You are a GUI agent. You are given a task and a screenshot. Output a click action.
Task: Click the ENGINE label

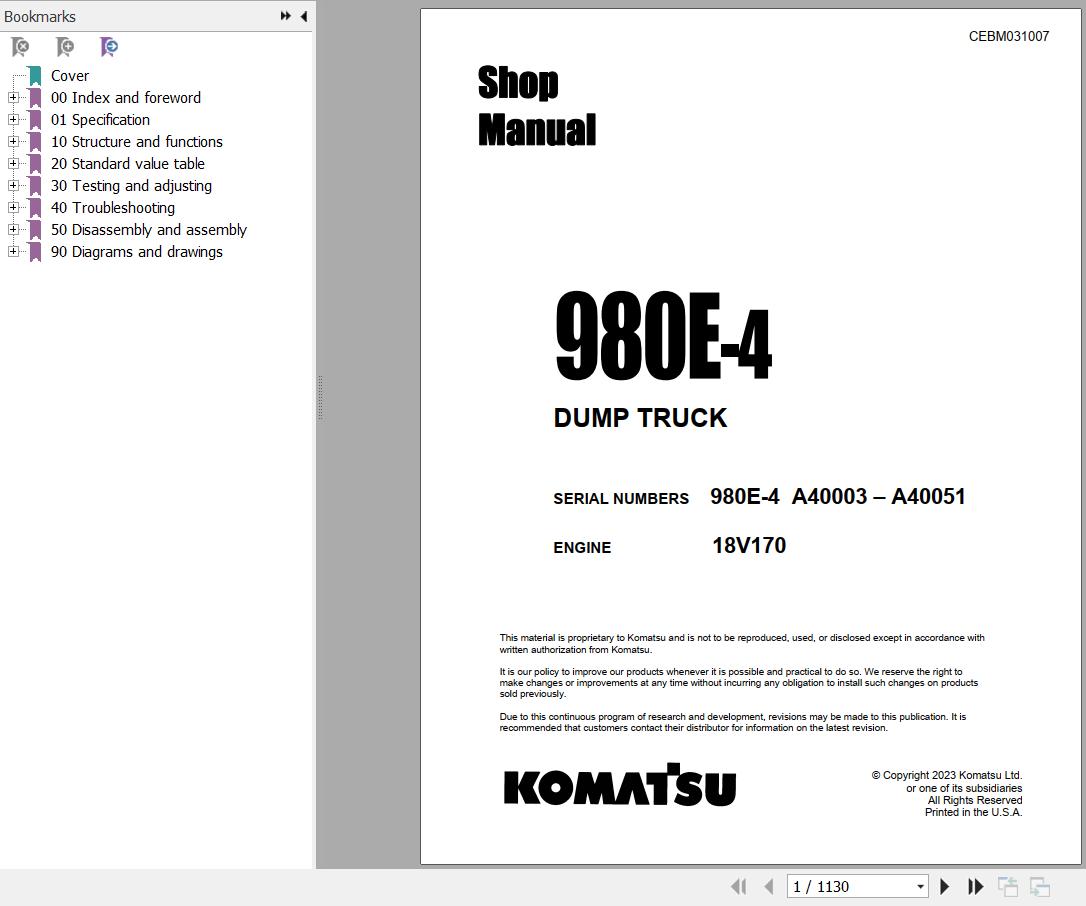[x=582, y=548]
